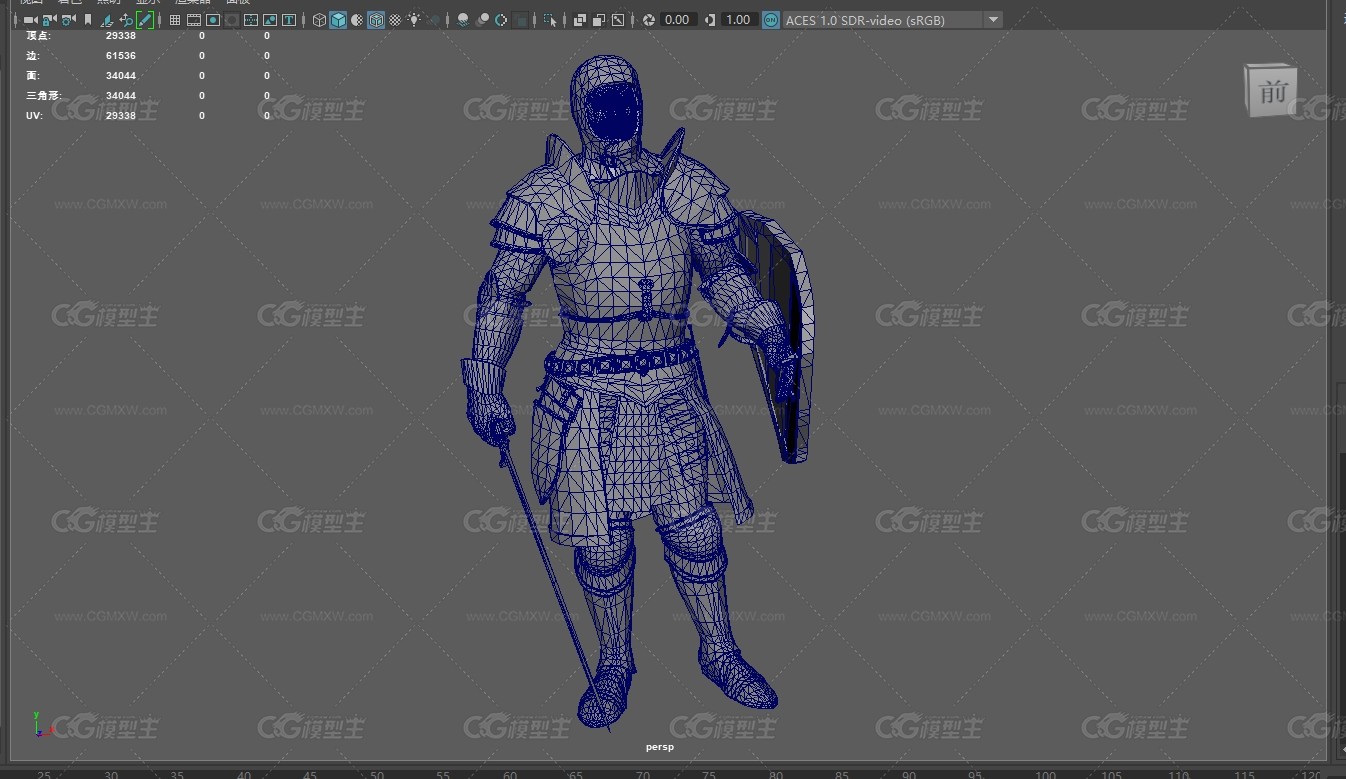The height and width of the screenshot is (779, 1346).
Task: Click the Use All Lights bulb icon
Action: (414, 20)
